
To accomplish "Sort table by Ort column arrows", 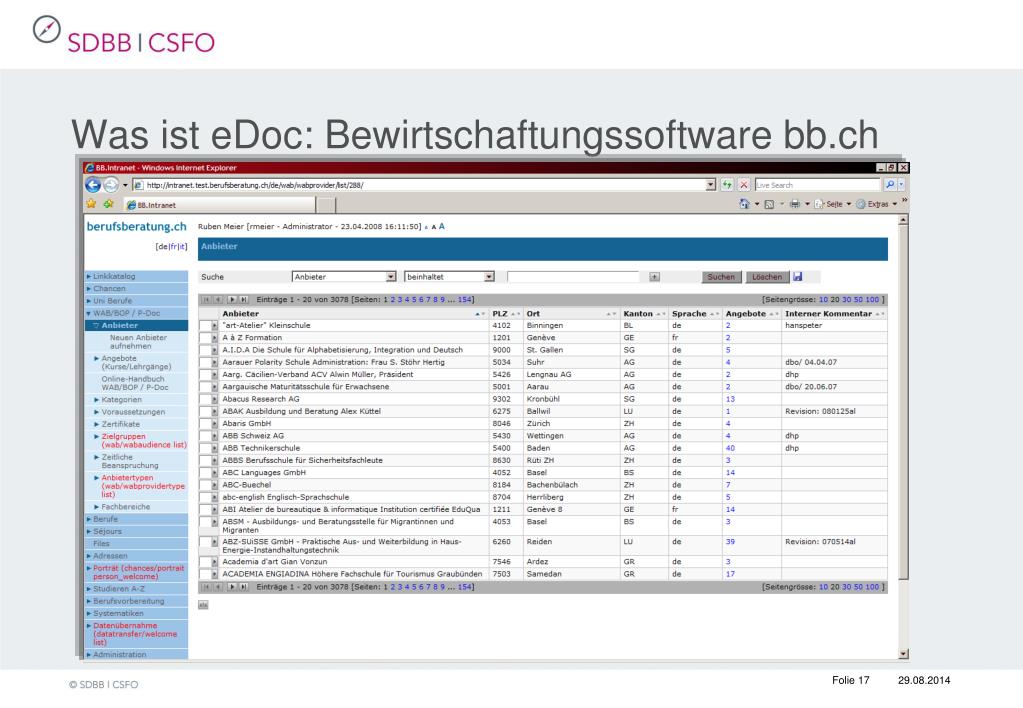I will (x=611, y=314).
